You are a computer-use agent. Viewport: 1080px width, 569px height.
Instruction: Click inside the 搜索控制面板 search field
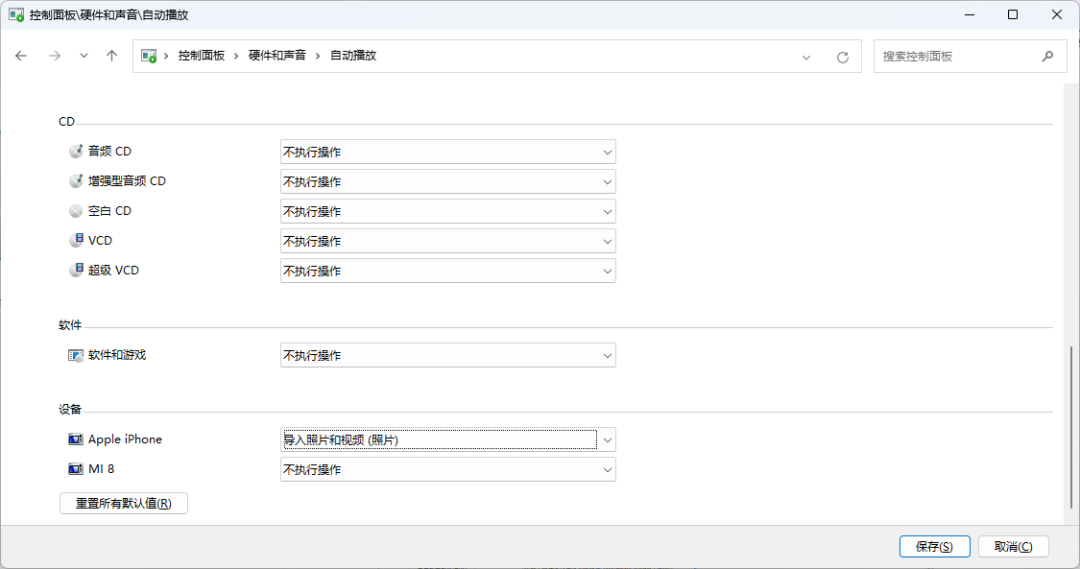(955, 56)
